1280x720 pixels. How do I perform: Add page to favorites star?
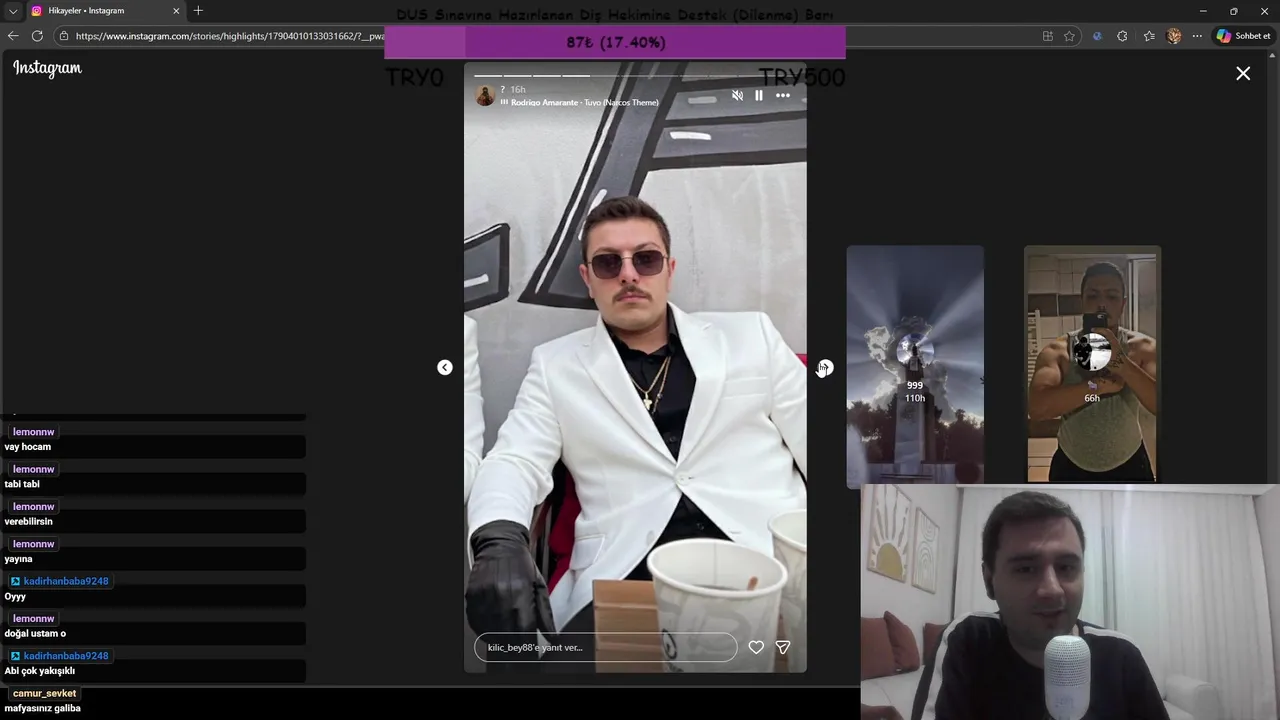tap(1069, 36)
